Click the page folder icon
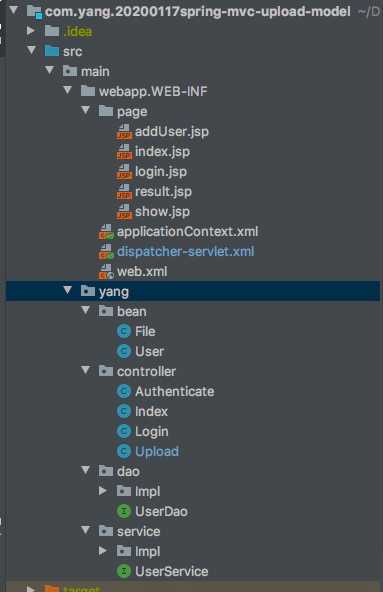Screen dimensions: 383x592 (x=106, y=111)
